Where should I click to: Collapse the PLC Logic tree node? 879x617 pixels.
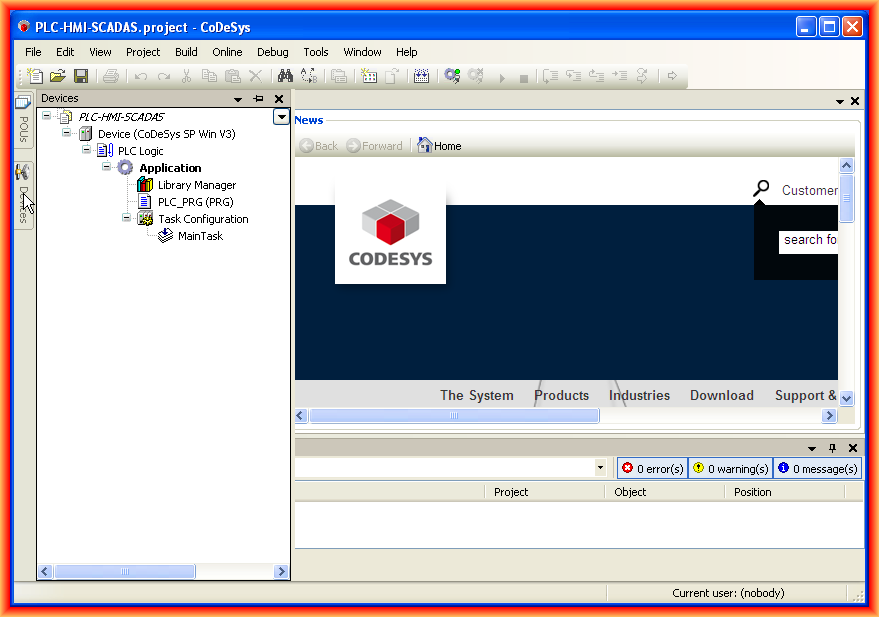[87, 150]
